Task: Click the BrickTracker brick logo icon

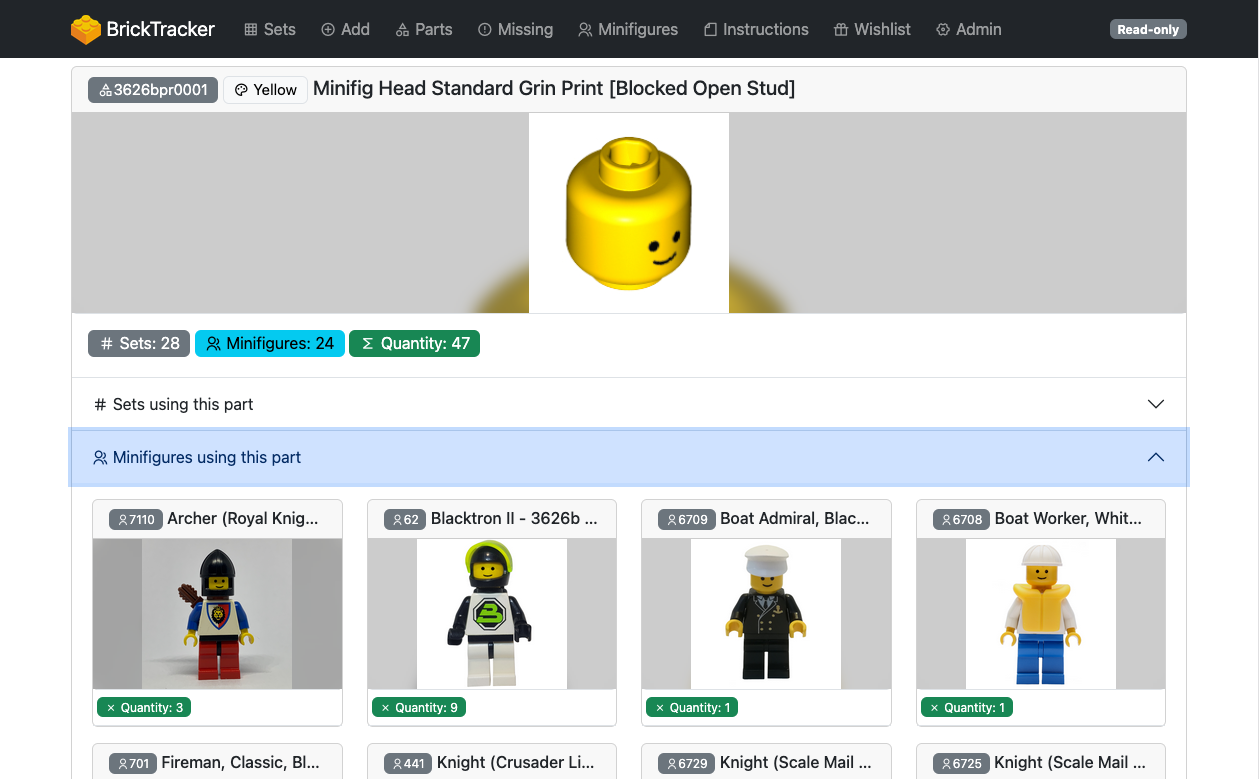Action: pos(86,29)
